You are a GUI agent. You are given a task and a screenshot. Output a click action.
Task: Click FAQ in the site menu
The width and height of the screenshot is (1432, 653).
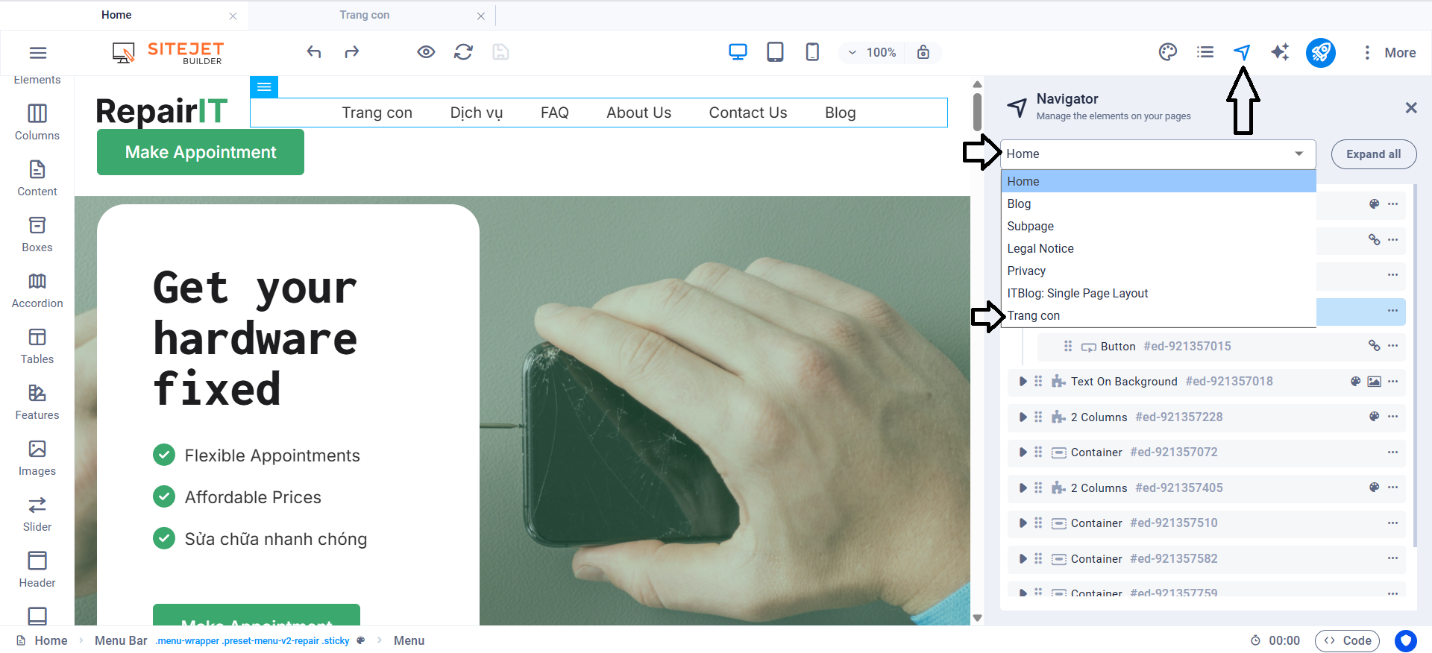[x=554, y=113]
